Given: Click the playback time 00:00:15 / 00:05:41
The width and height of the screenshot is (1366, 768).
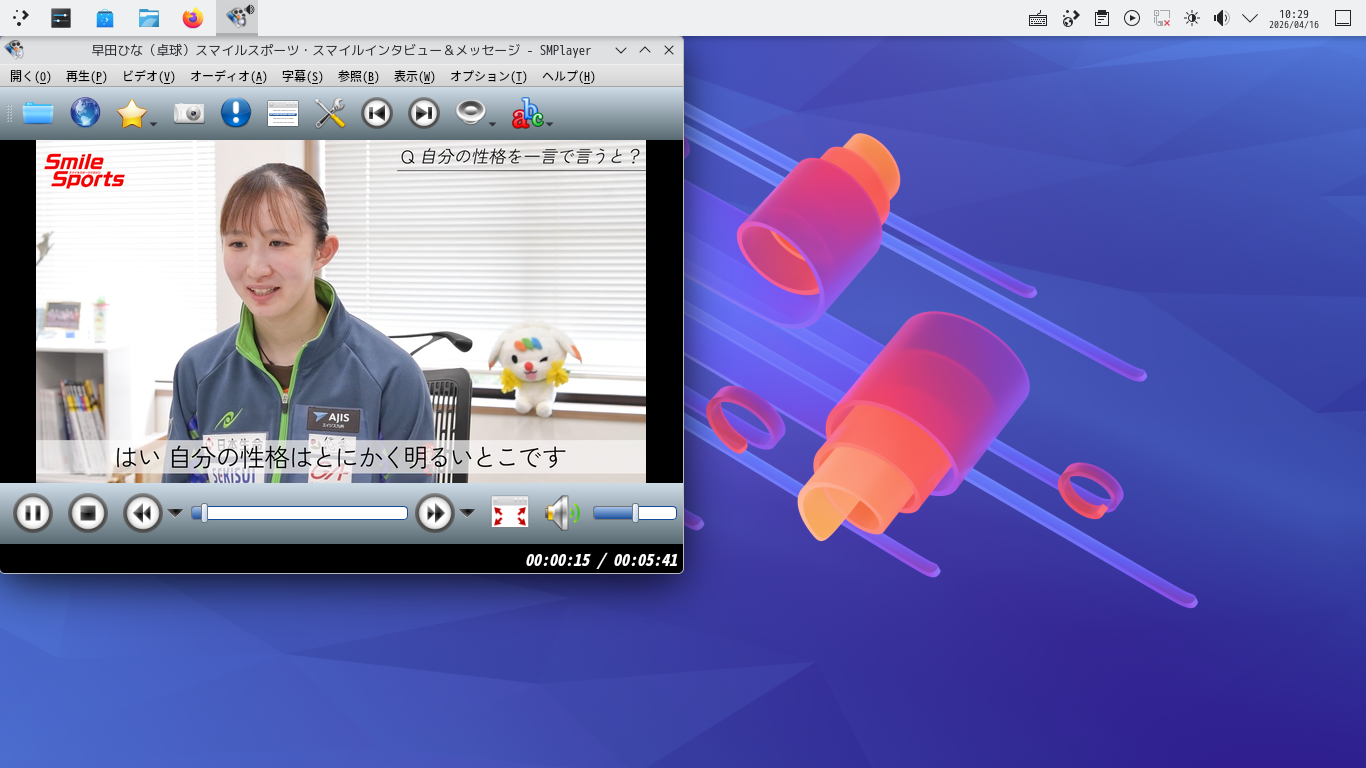Looking at the screenshot, I should click(602, 560).
